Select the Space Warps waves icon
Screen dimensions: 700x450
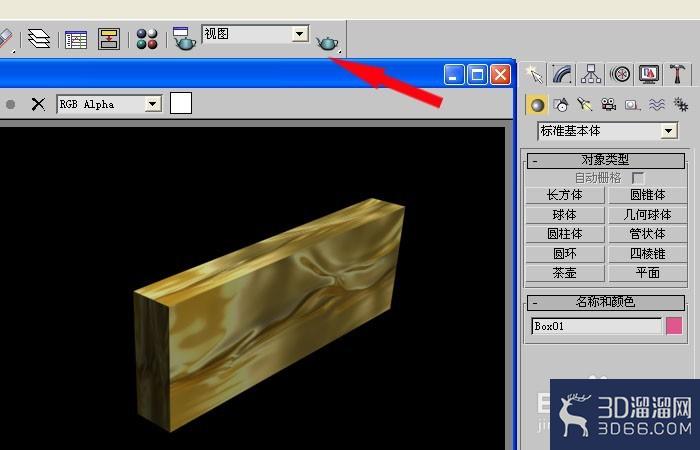tap(657, 105)
